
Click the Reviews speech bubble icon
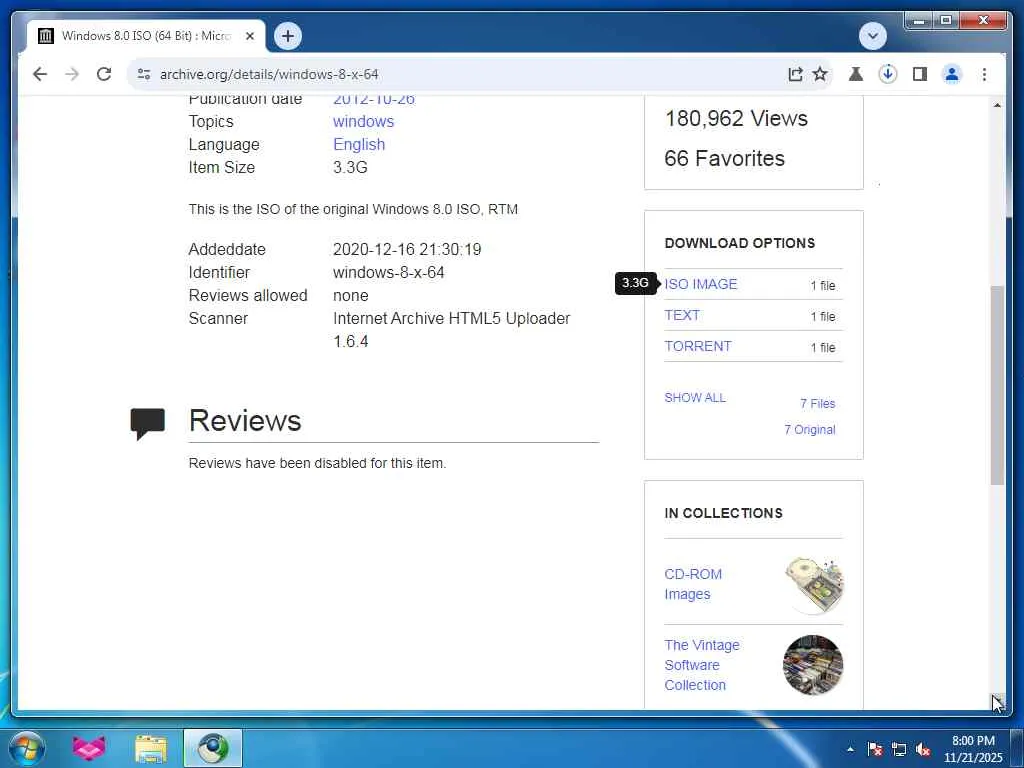tap(148, 423)
